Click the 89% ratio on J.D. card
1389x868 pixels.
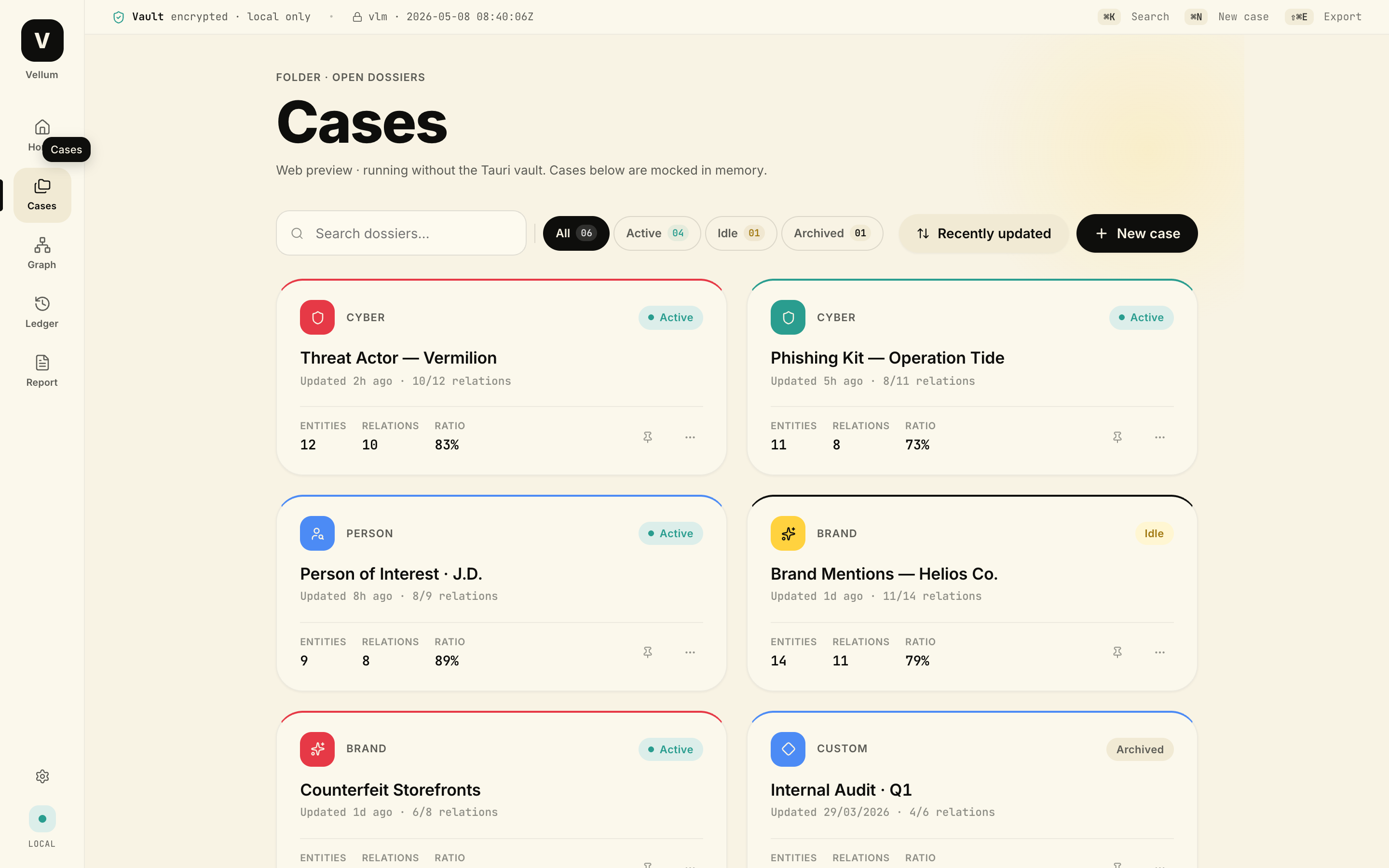447,661
